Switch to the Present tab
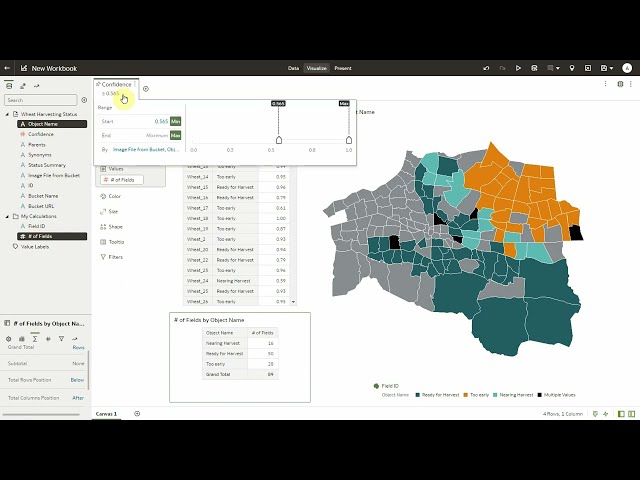This screenshot has width=640, height=480. click(x=343, y=68)
